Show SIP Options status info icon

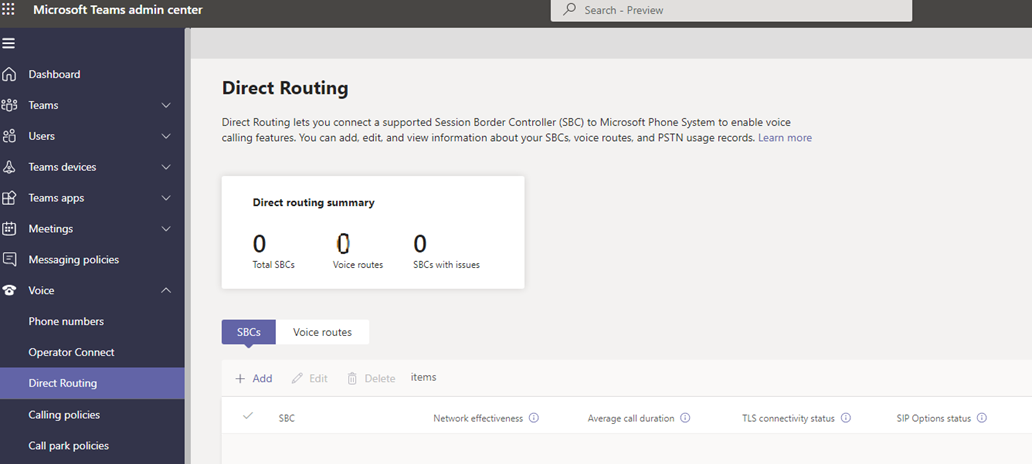coord(982,418)
